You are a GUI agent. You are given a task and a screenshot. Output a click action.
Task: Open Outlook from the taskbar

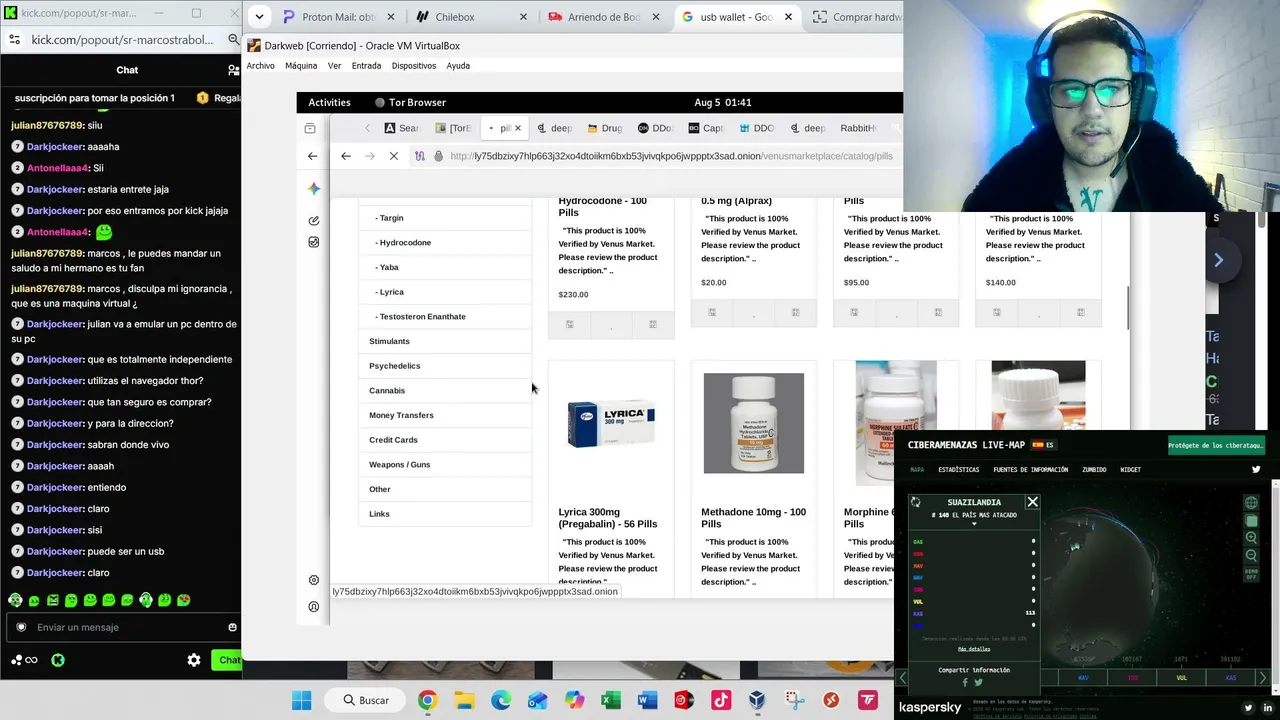[537, 700]
